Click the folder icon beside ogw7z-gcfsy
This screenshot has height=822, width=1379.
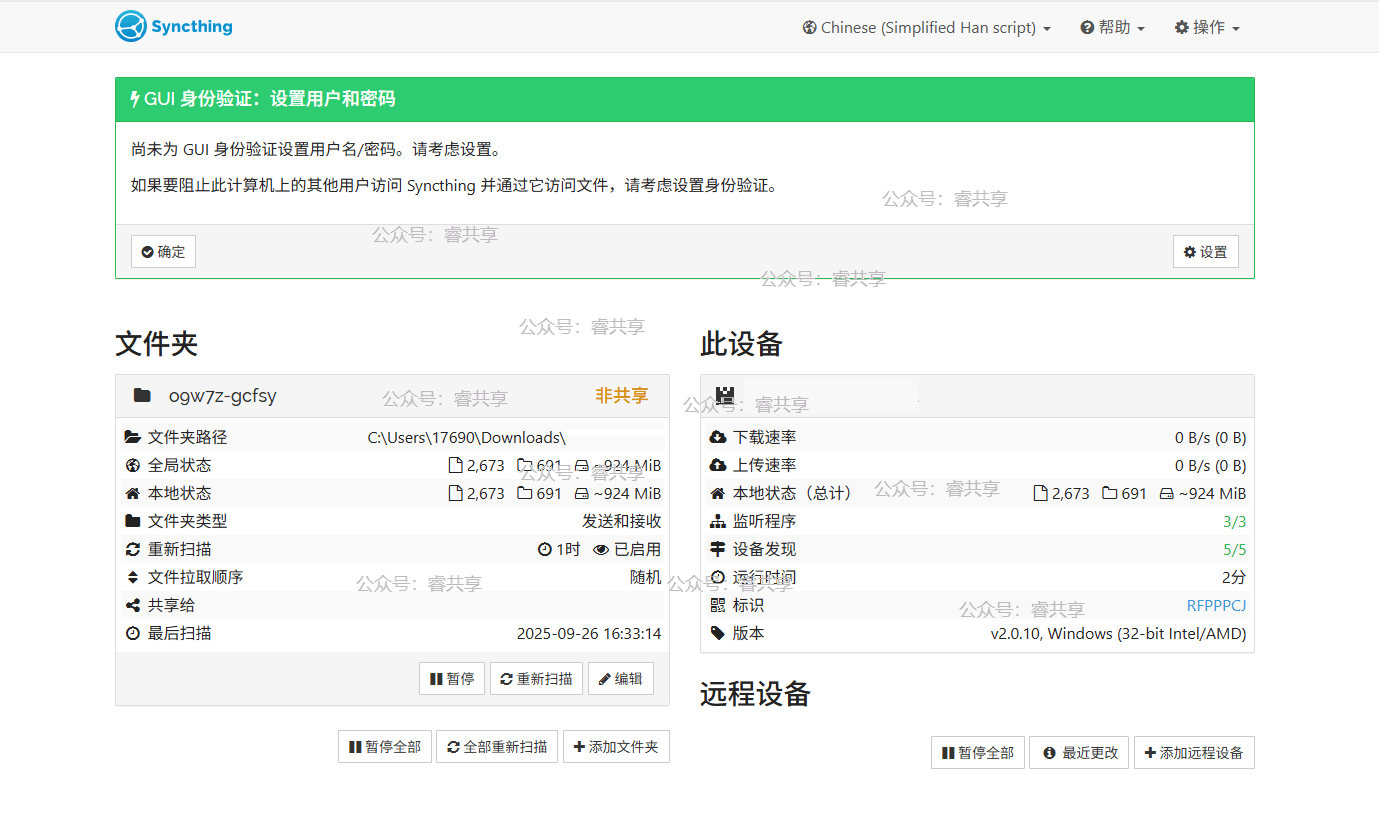click(142, 396)
